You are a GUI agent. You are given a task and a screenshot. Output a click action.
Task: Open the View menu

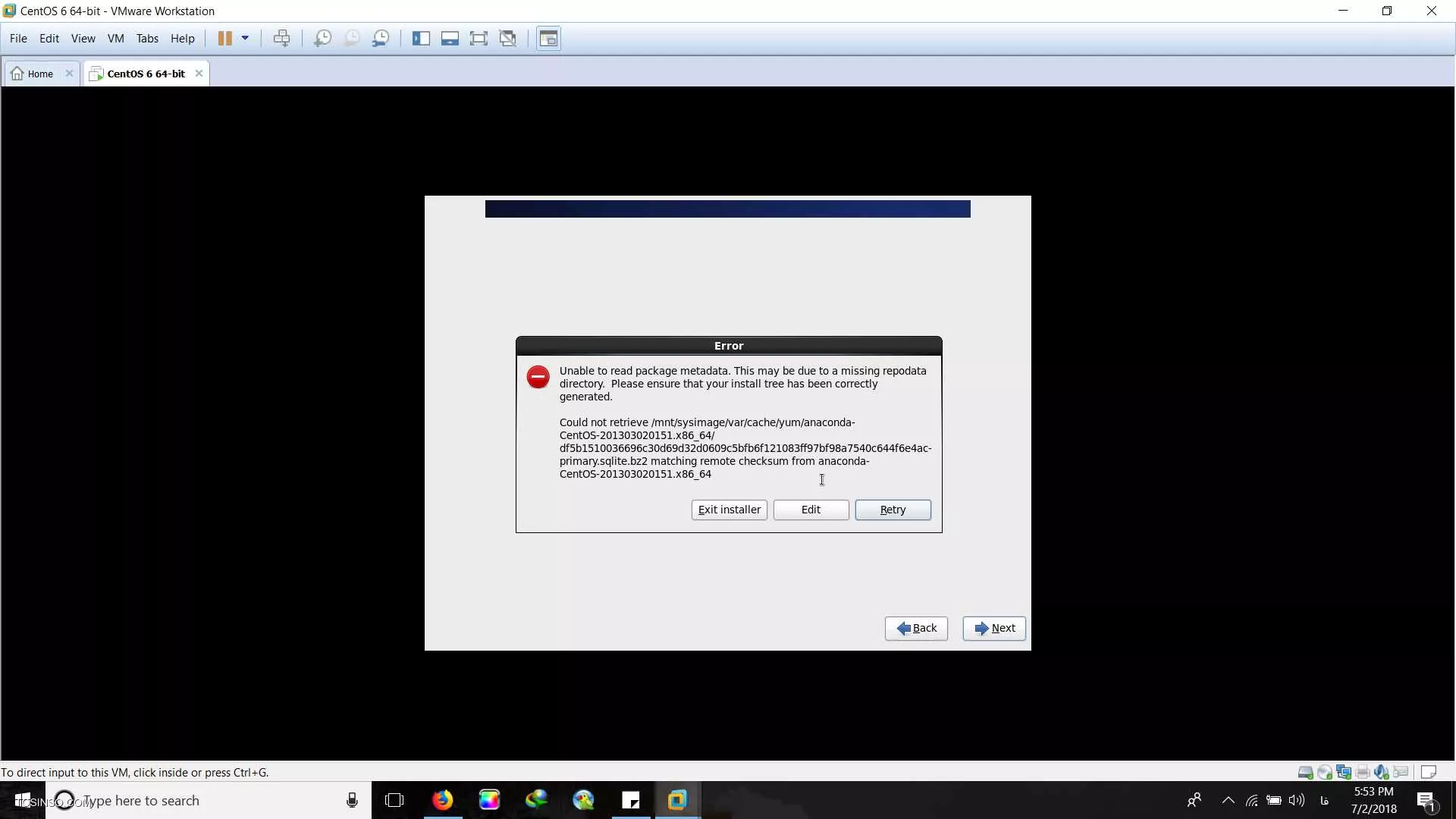click(x=83, y=38)
